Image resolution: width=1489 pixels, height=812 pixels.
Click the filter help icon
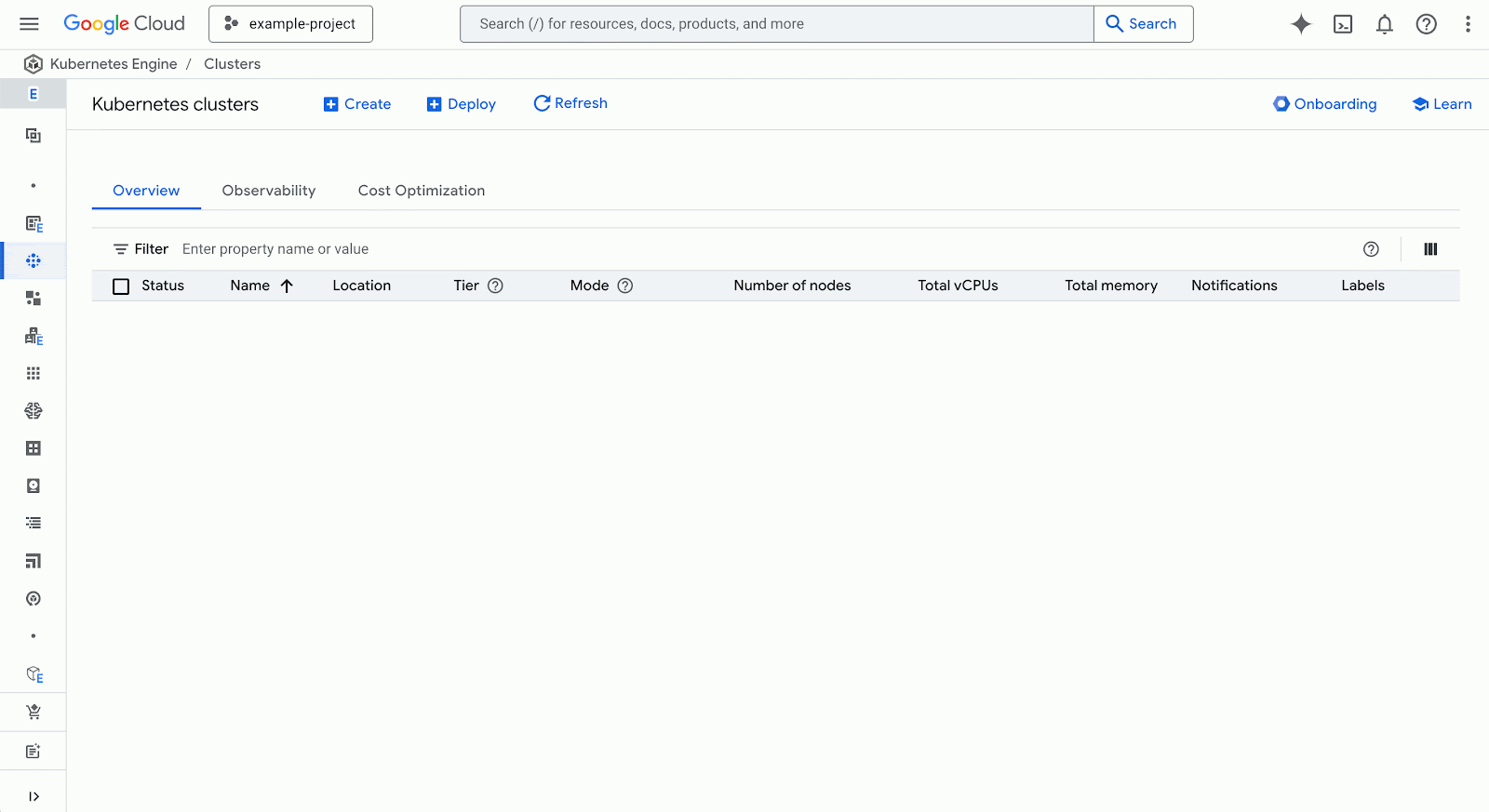pyautogui.click(x=1371, y=249)
